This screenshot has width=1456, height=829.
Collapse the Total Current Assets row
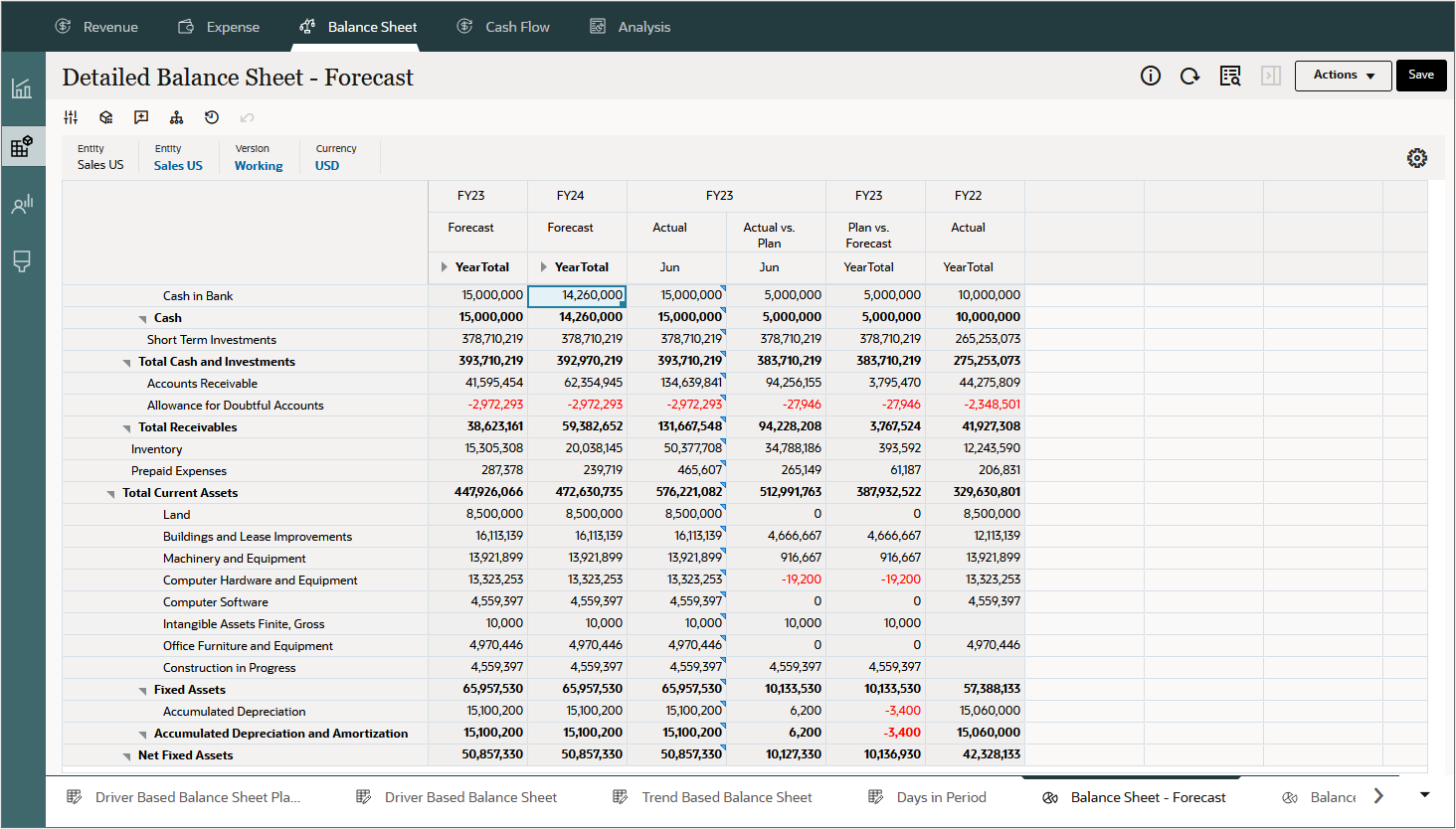tap(111, 494)
